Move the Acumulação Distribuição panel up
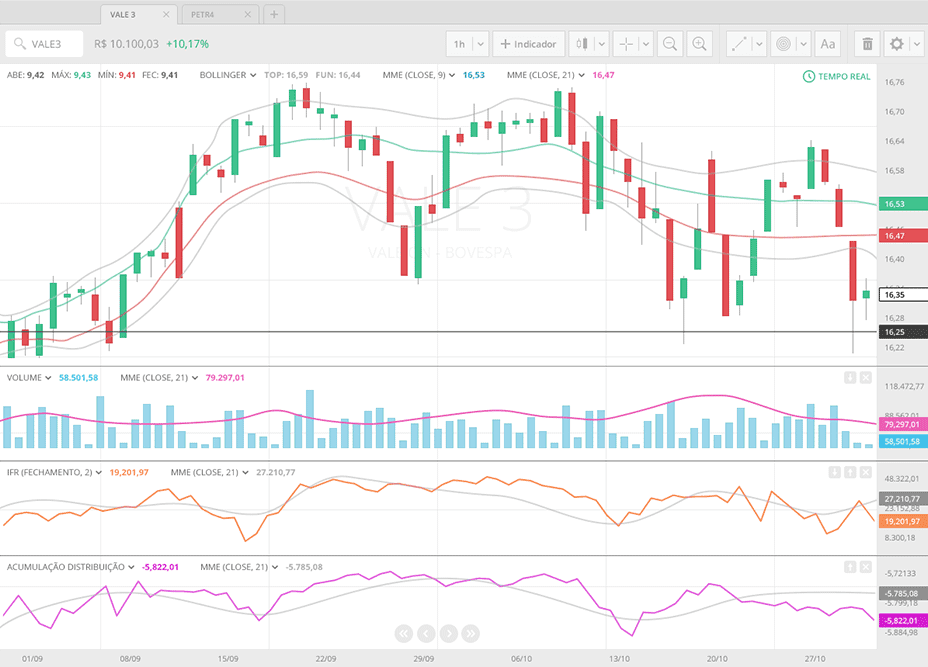 tap(850, 567)
